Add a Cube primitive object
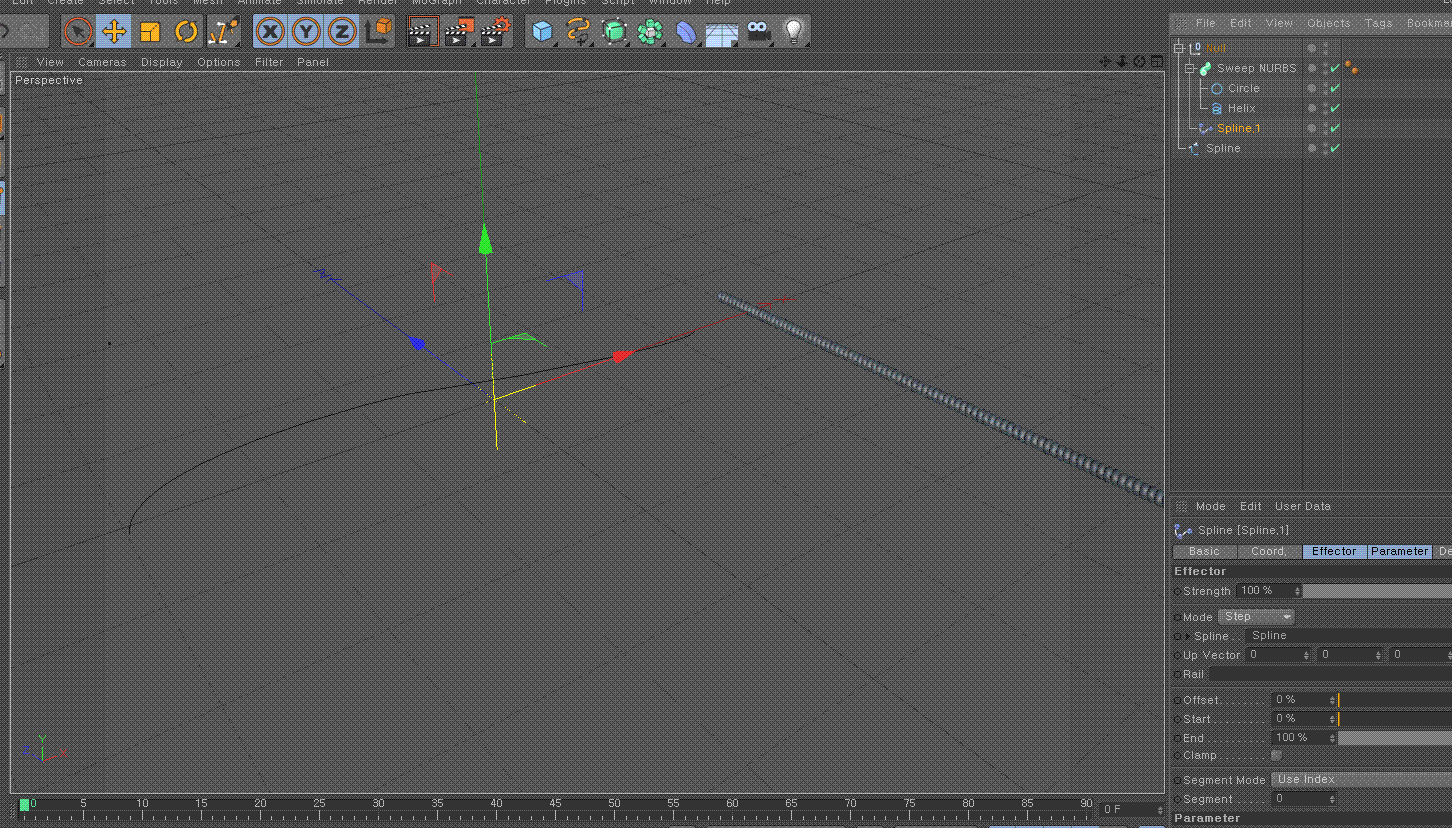Screen dimensions: 1452x828 click(542, 32)
